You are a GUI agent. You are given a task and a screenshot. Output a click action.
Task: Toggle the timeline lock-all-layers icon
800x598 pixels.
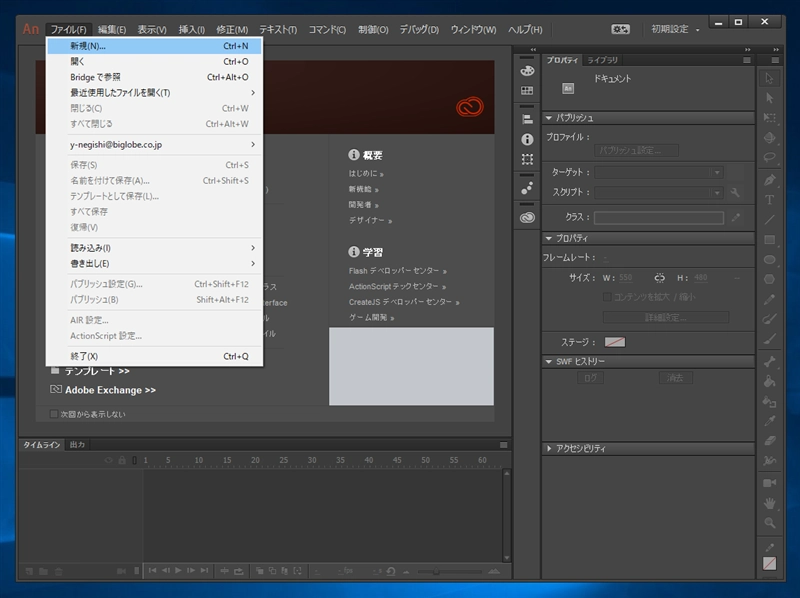coord(122,460)
